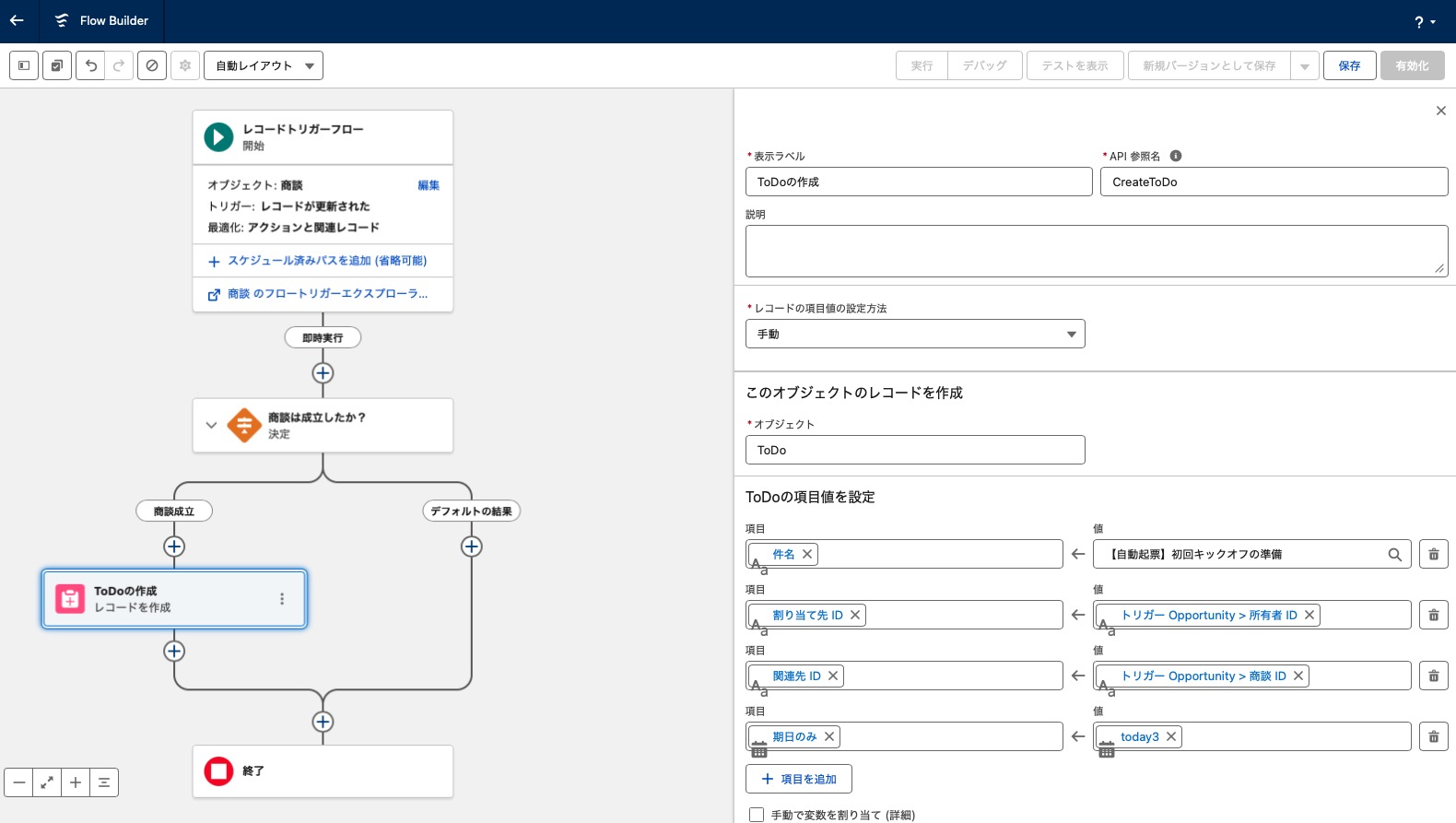
Task: Click the 実行 button
Action: 922,65
